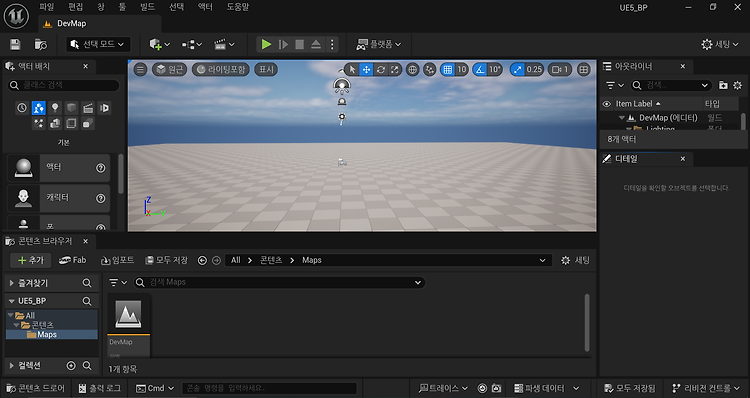Image resolution: width=750 pixels, height=398 pixels.
Task: Toggle rotation snapping angle icon
Action: tap(479, 69)
